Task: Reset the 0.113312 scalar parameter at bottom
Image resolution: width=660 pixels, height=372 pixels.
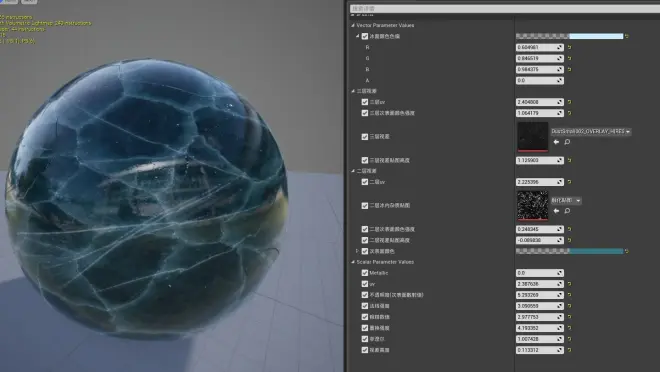Action: click(570, 350)
